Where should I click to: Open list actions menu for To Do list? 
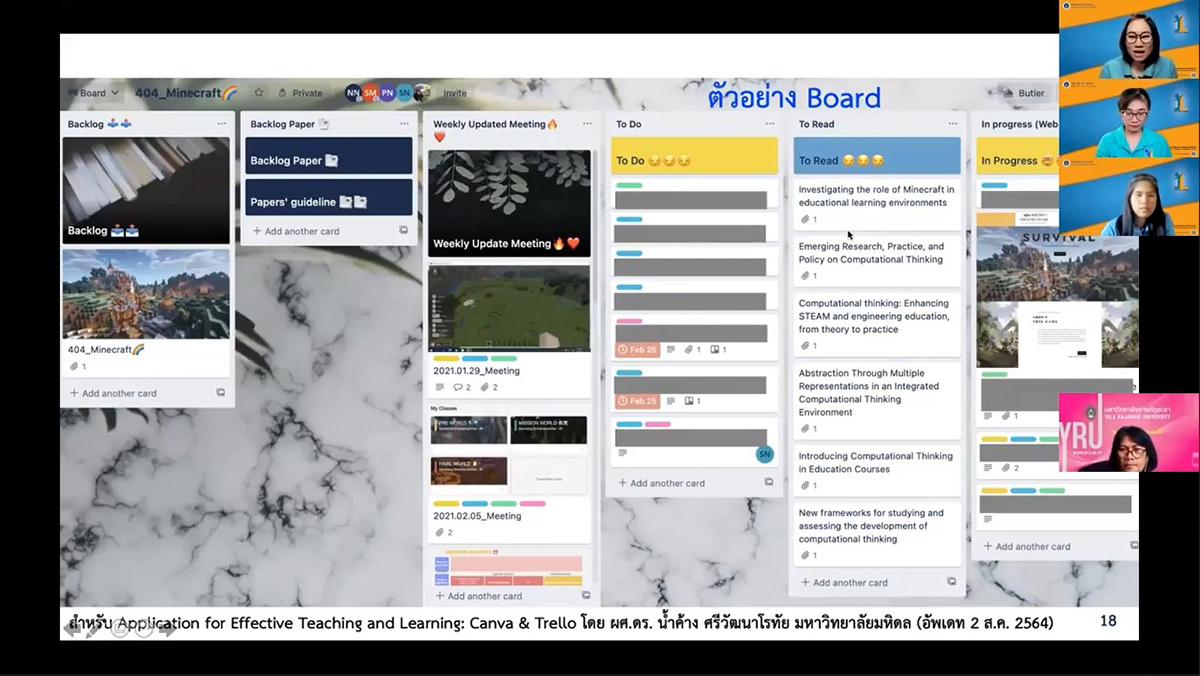pyautogui.click(x=770, y=124)
